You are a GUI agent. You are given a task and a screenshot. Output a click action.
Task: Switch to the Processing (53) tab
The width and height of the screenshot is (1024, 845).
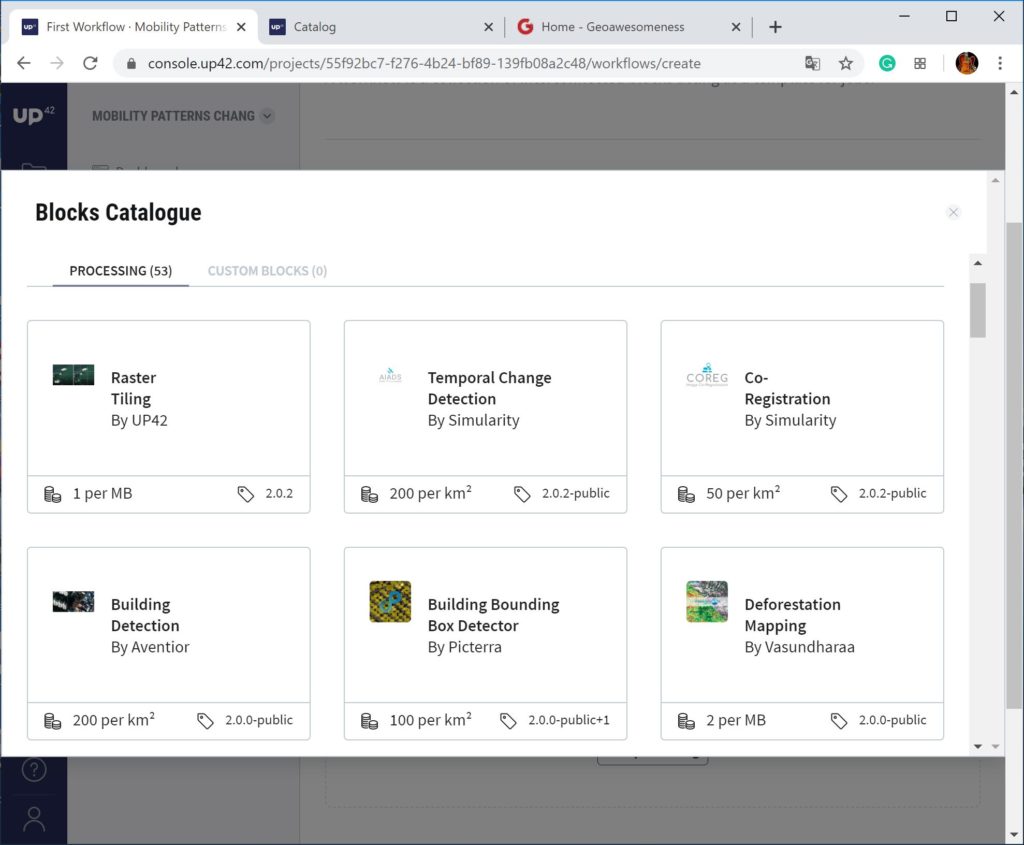tap(121, 270)
